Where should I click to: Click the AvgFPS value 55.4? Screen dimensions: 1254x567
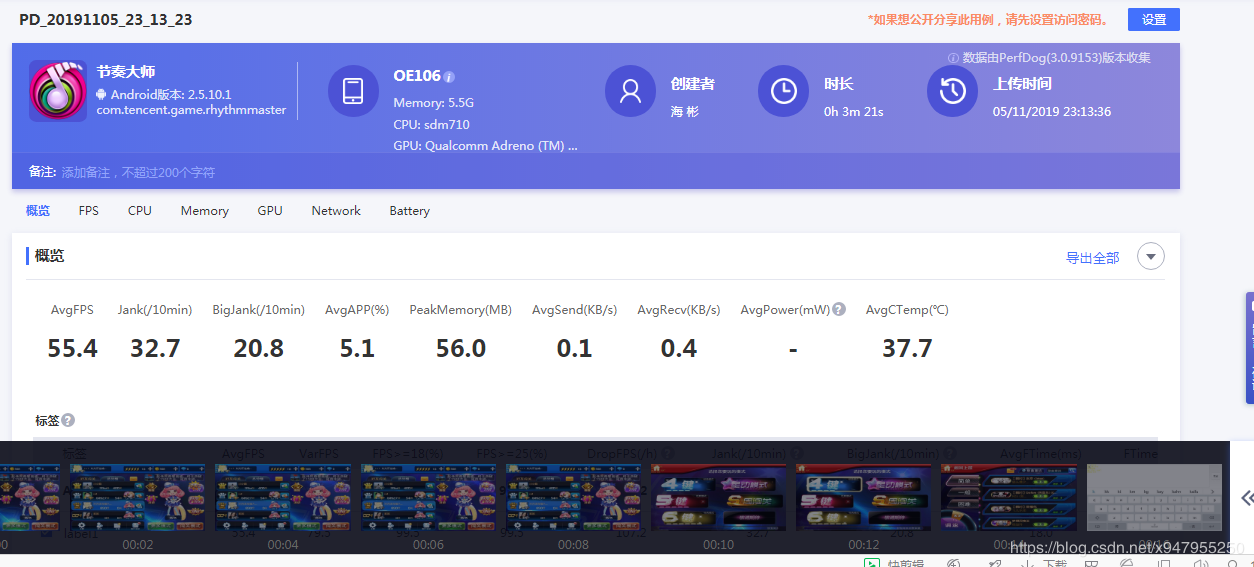pyautogui.click(x=72, y=348)
